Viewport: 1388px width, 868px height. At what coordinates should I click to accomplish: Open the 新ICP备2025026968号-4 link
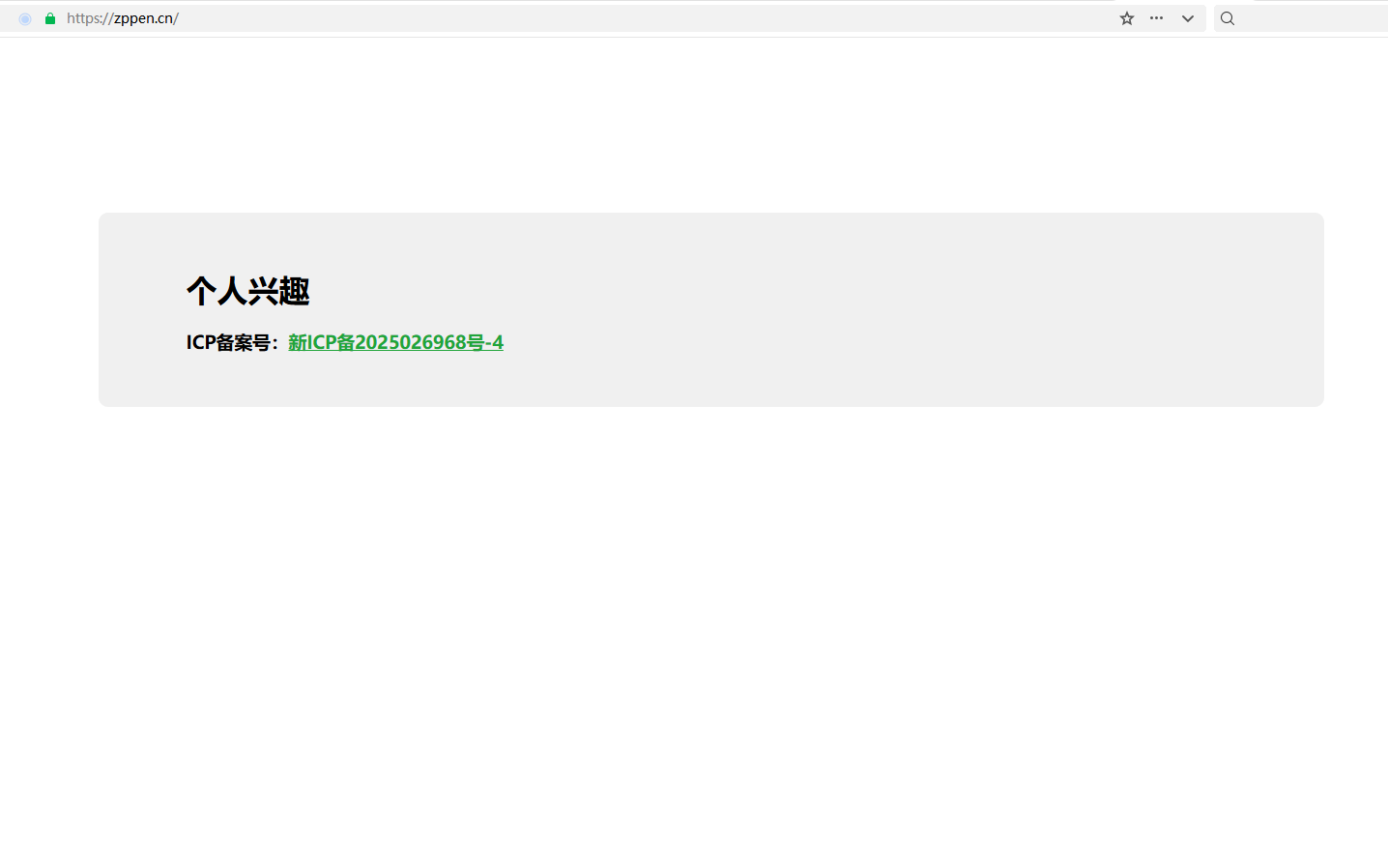[395, 342]
